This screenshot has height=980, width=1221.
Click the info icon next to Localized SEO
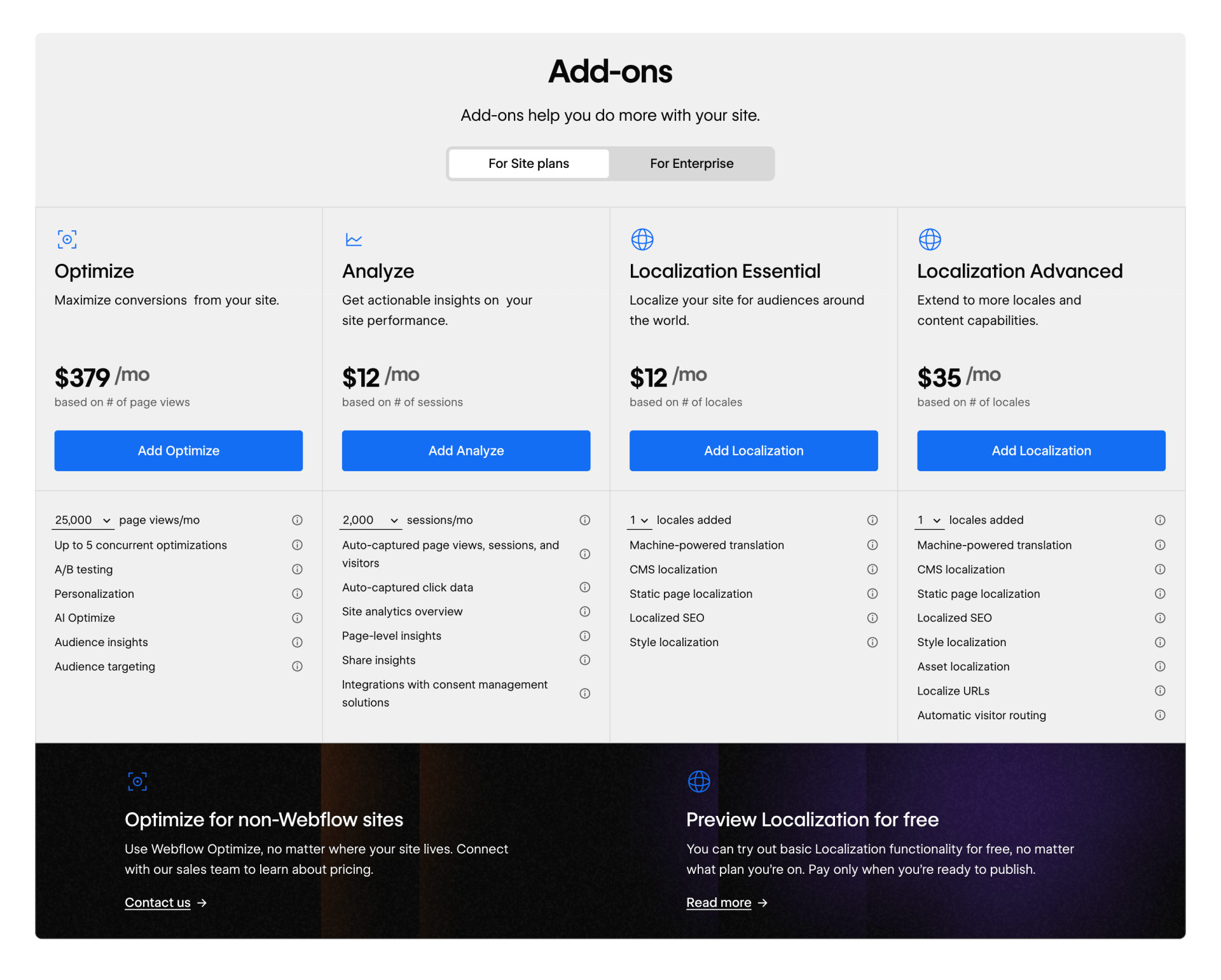coord(872,618)
